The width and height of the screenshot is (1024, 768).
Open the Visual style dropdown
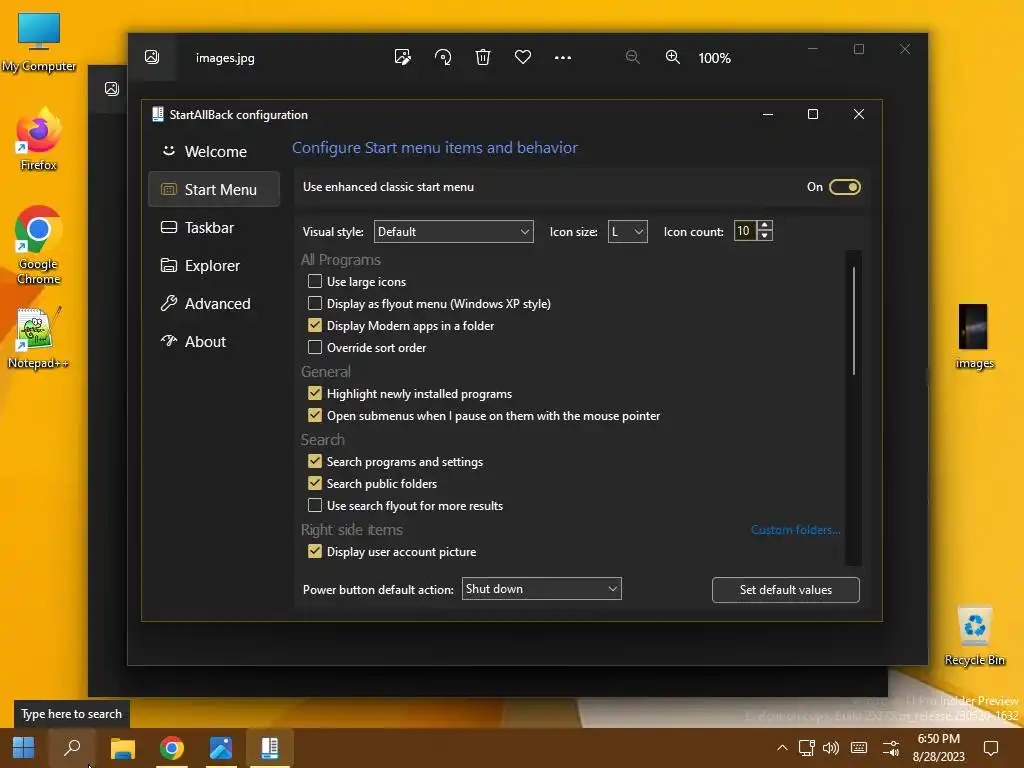(x=453, y=232)
